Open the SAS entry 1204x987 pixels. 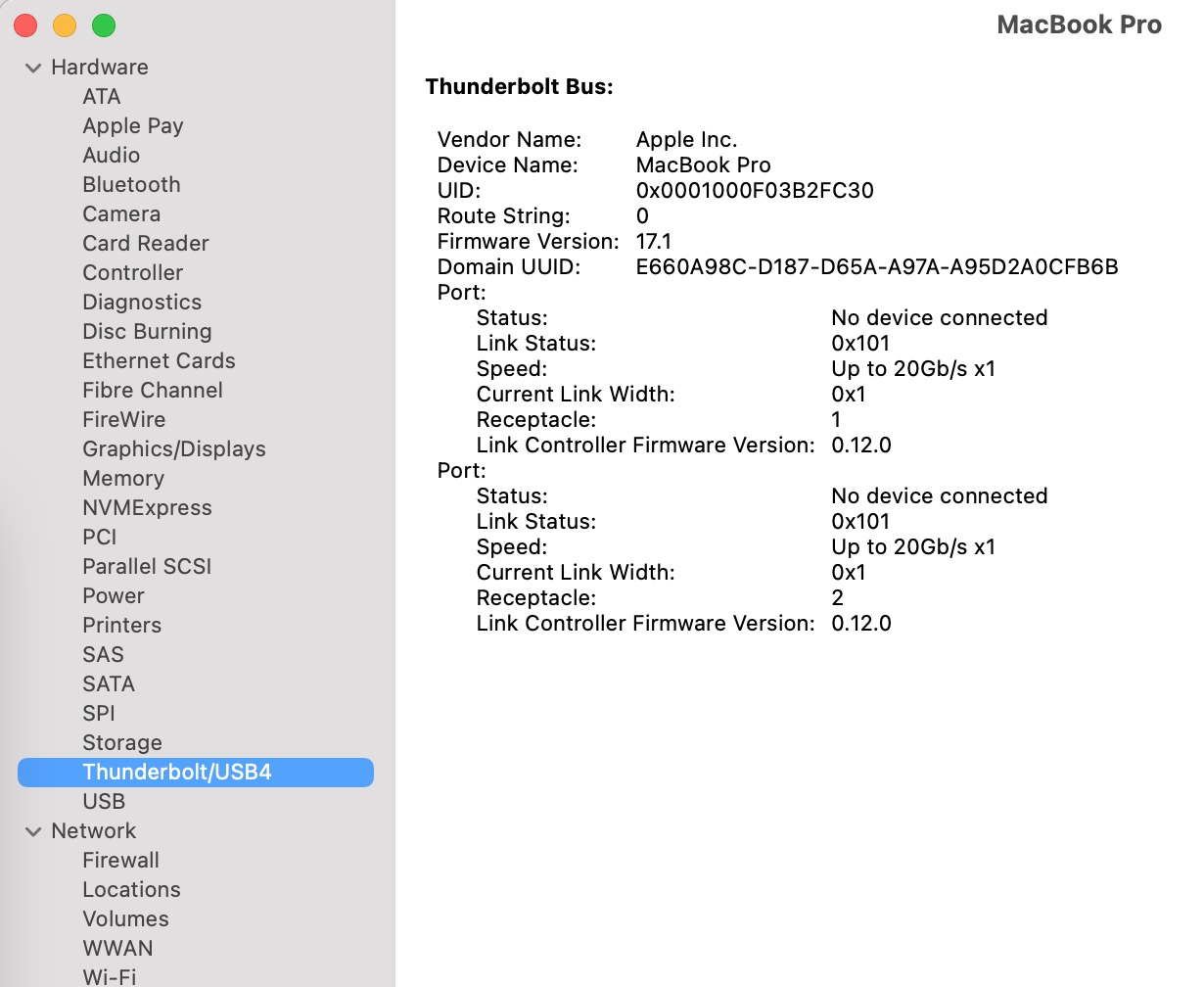tap(104, 655)
